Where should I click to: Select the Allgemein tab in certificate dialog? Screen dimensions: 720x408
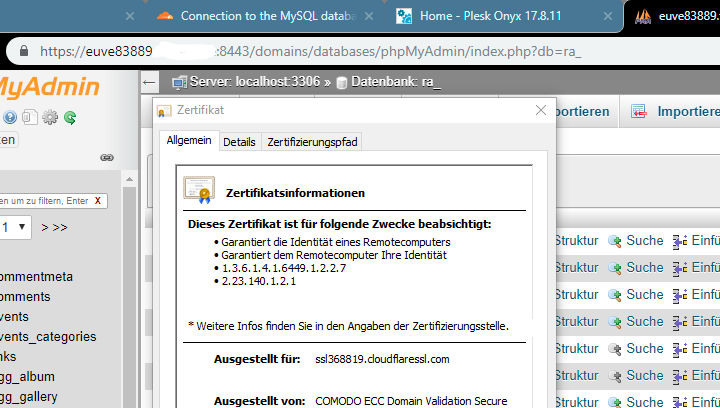tap(189, 140)
